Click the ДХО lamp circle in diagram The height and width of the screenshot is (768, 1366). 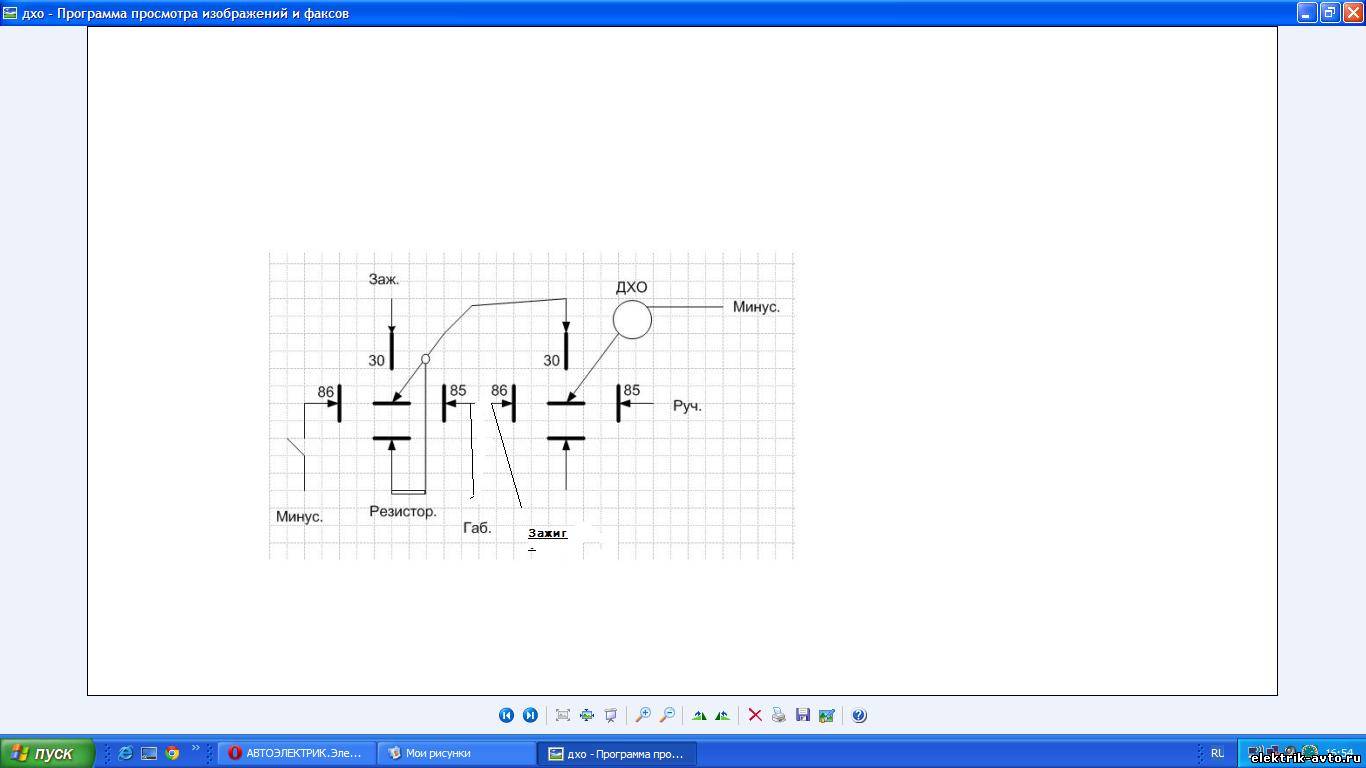[632, 320]
